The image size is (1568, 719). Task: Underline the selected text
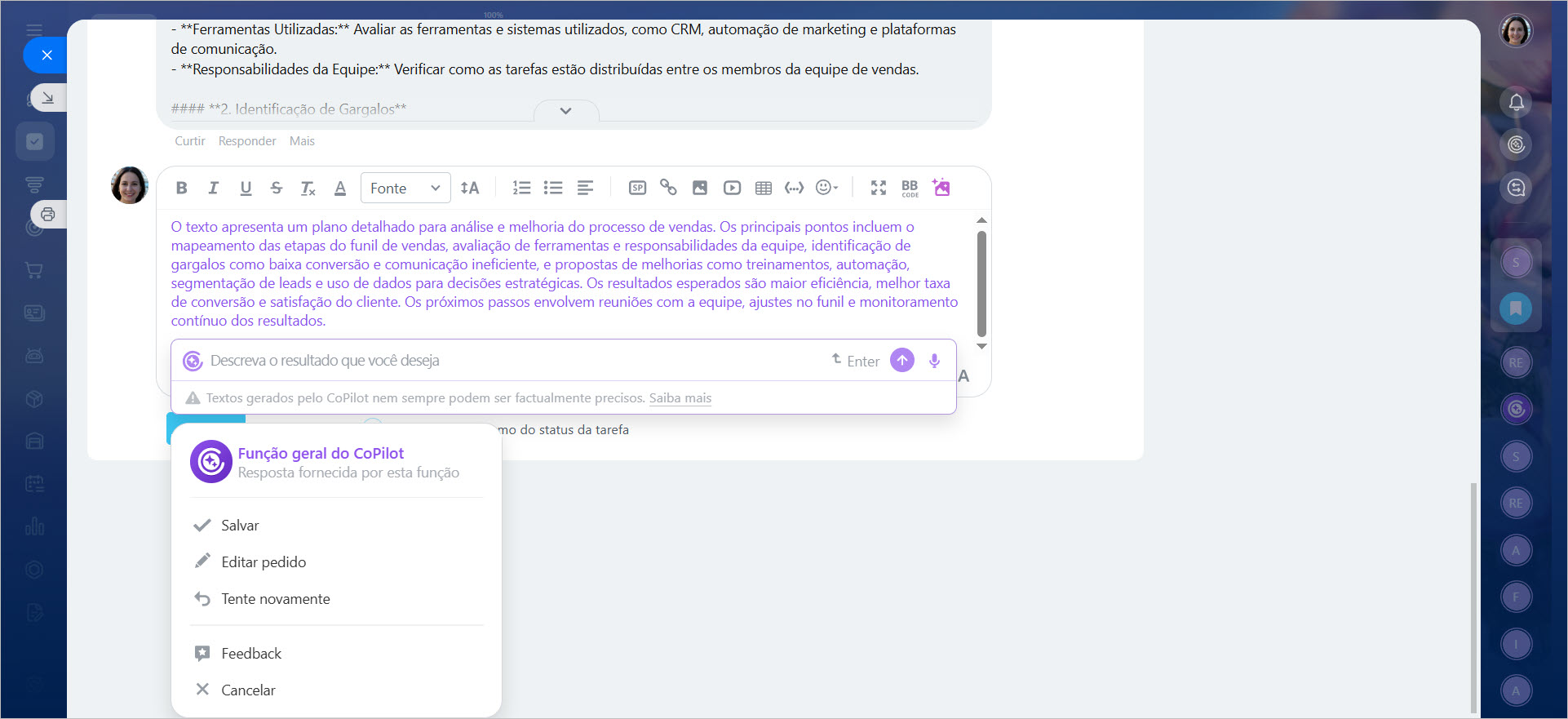coord(246,188)
